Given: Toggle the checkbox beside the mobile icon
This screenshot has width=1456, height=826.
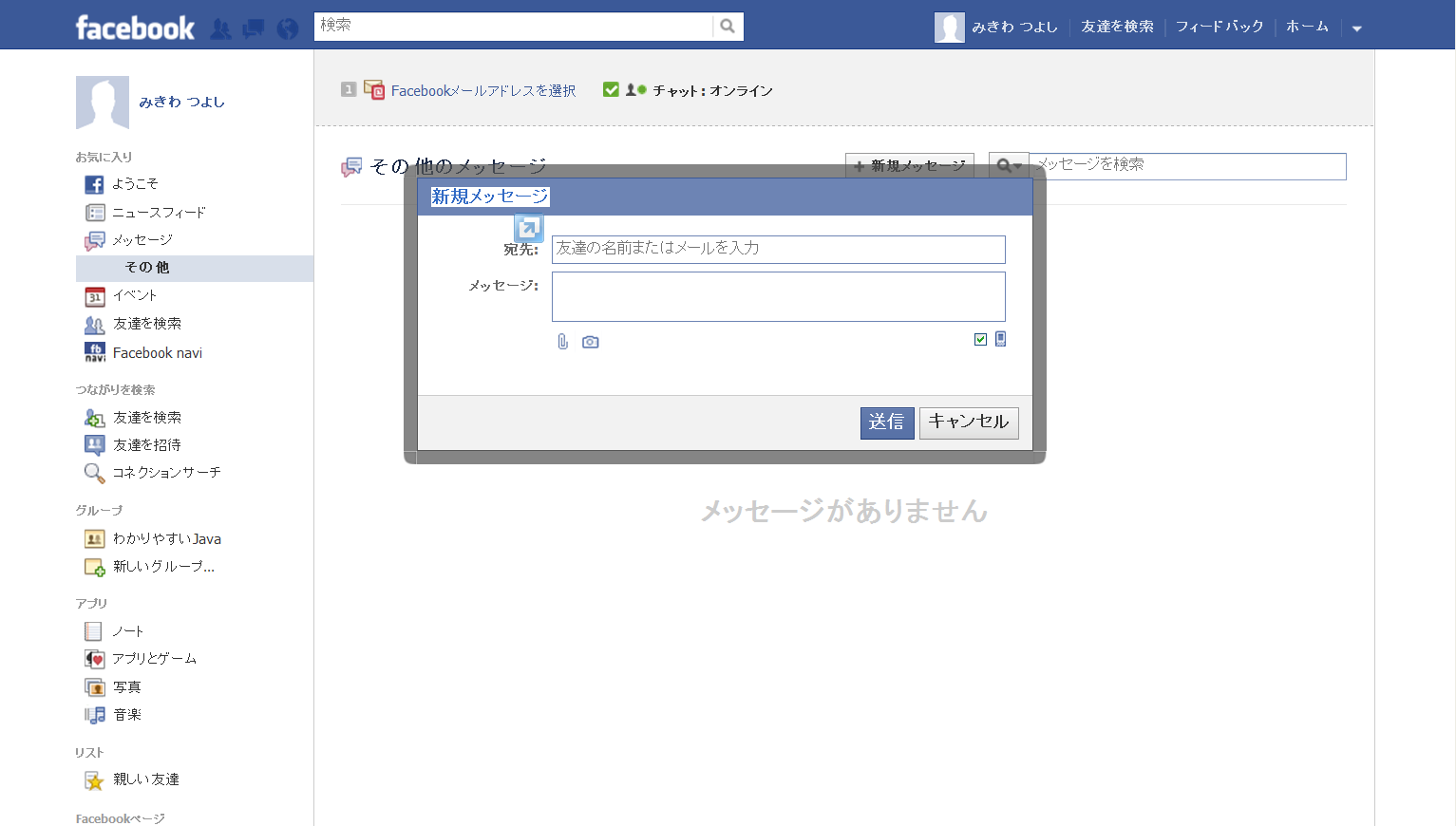Looking at the screenshot, I should pos(980,339).
